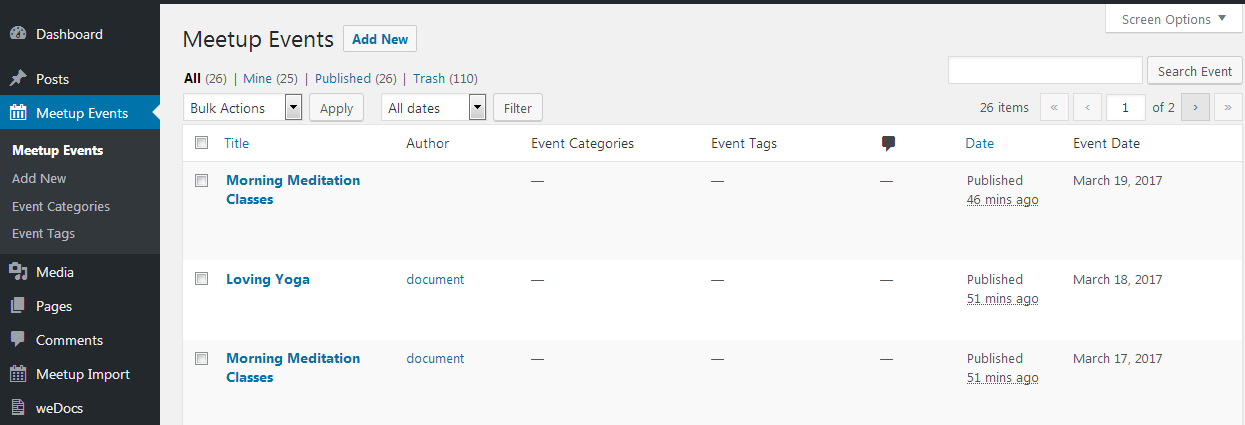Click the Event Categories column header
Screen dimensions: 1245x425
point(582,143)
